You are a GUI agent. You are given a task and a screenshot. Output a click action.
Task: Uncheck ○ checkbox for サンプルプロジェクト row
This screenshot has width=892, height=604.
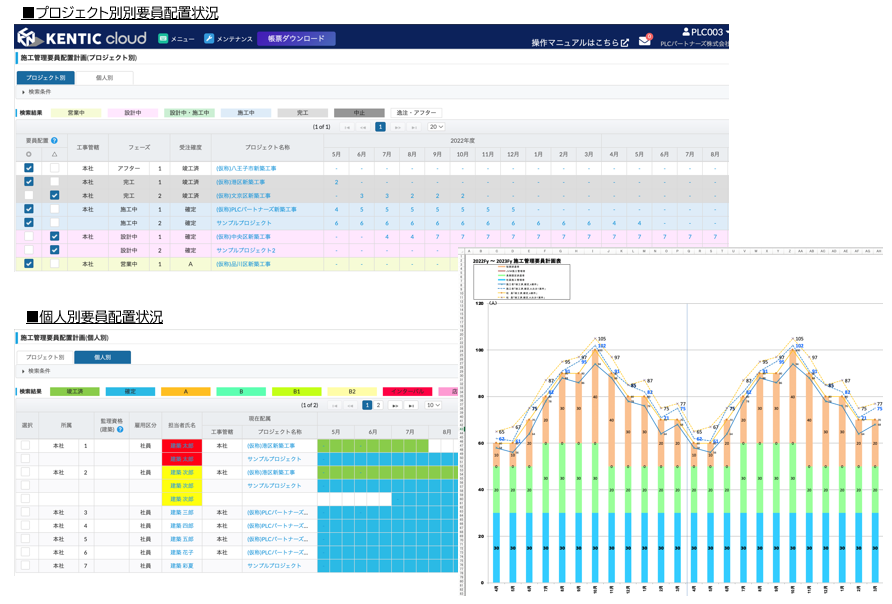[28, 222]
